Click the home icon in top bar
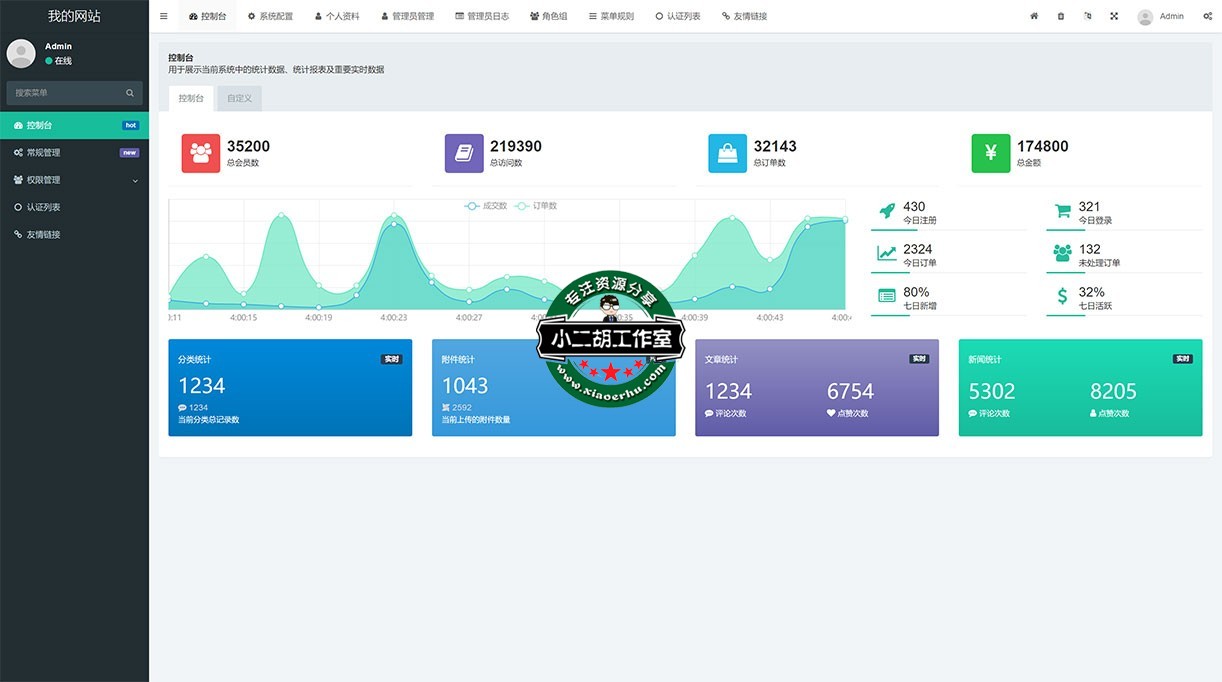Viewport: 1222px width, 682px height. pos(1034,16)
